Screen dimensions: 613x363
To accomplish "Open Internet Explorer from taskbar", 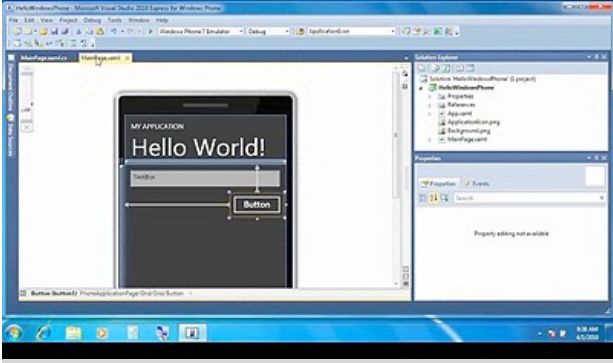I will point(43,333).
